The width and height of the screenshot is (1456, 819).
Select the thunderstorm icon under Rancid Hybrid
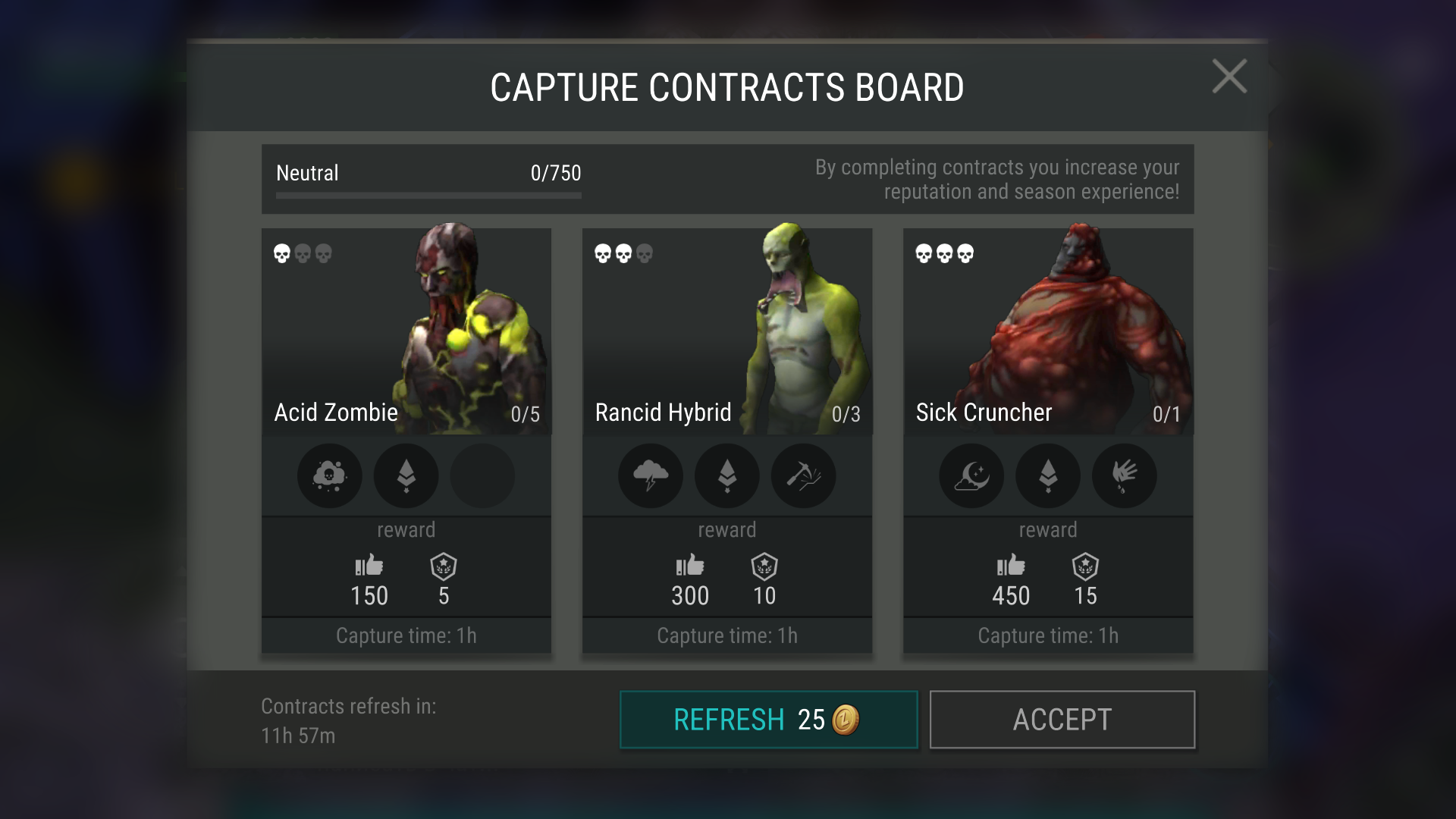(651, 476)
